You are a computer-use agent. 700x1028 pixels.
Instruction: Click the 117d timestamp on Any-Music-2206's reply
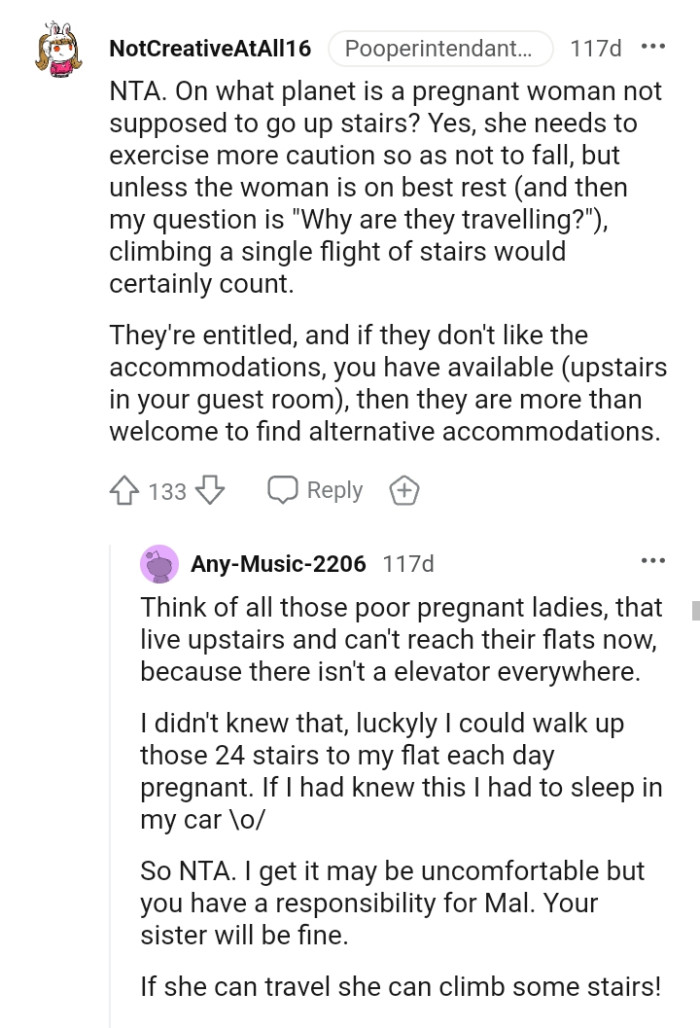point(408,564)
